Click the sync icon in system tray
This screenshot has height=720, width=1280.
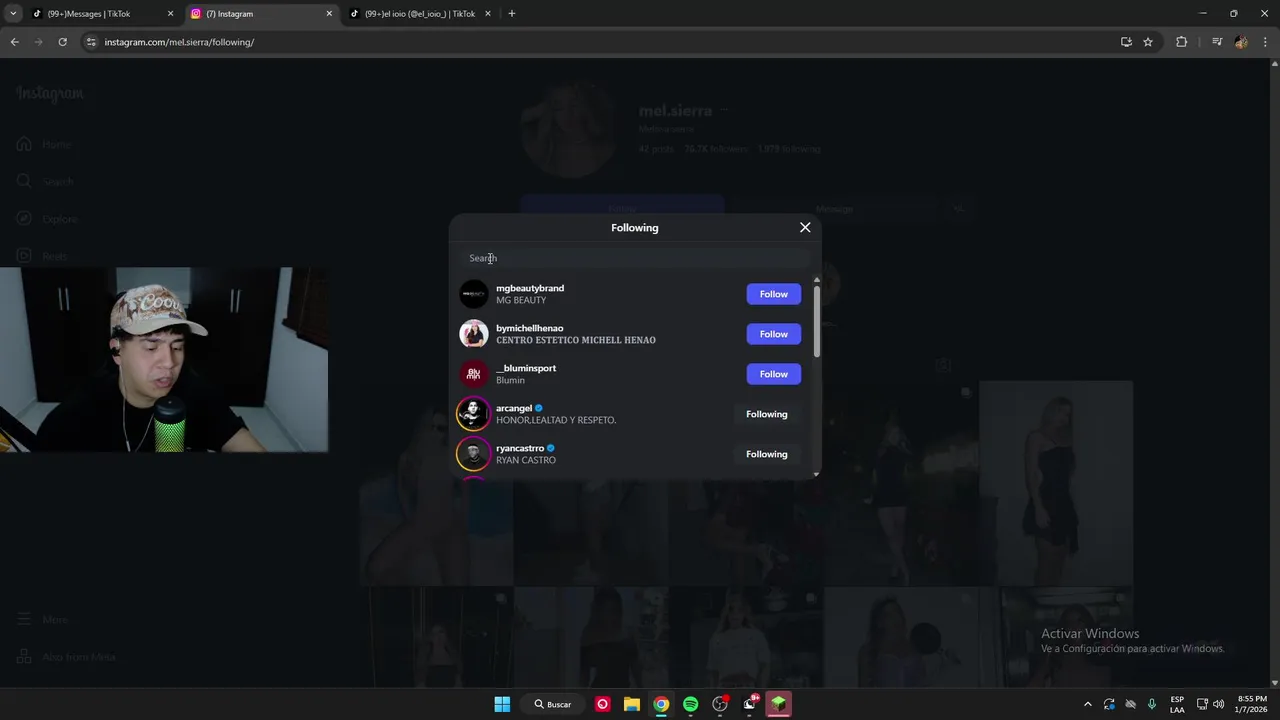1109,704
